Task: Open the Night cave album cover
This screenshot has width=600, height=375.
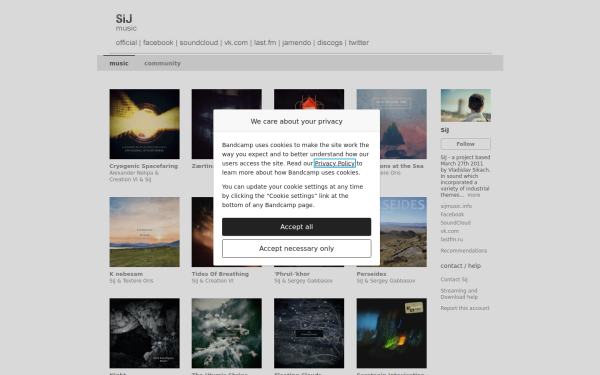Action: [144, 333]
